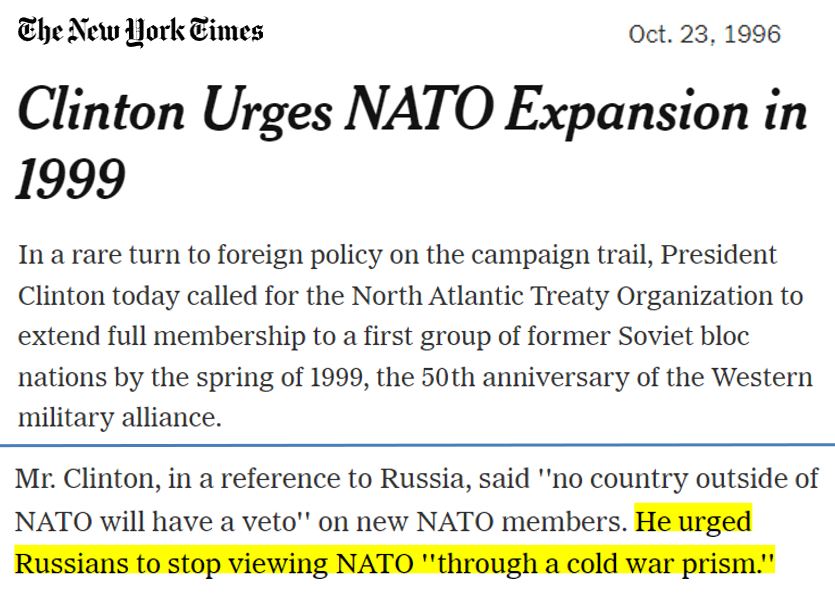
Task: Click the quote 'no country outside of'
Action: click(685, 479)
